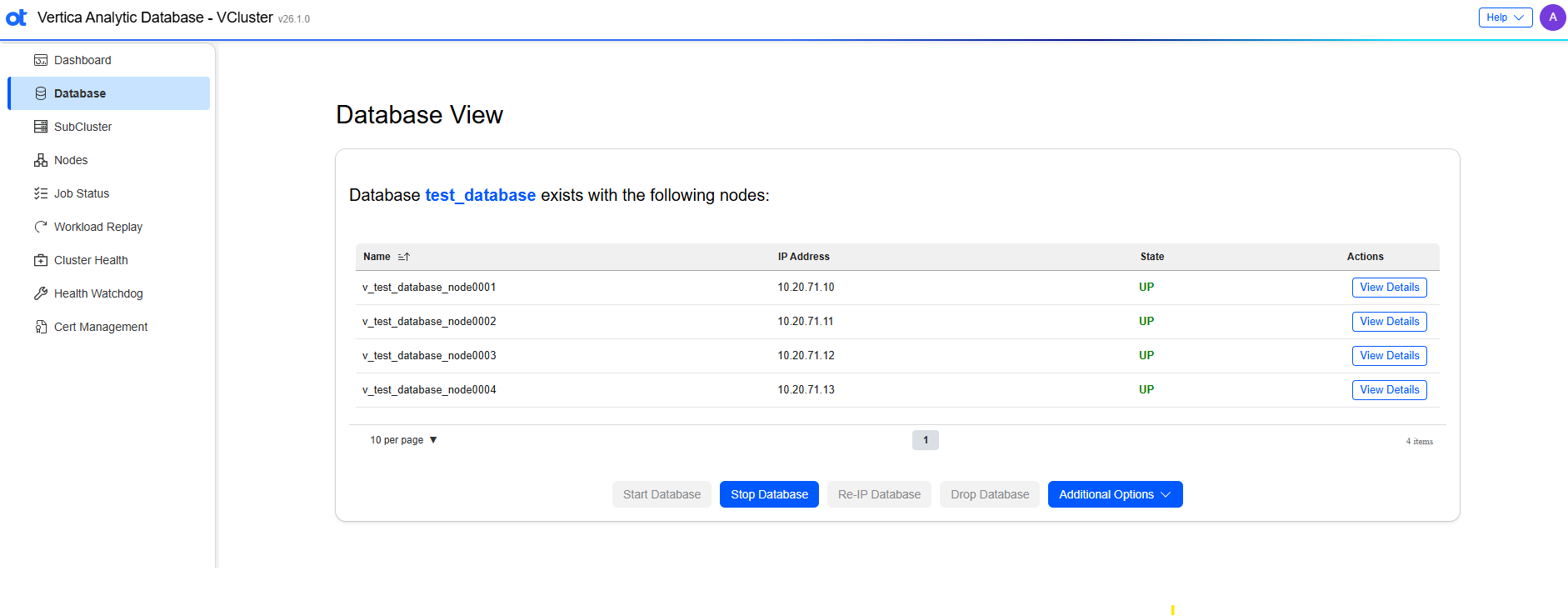The width and height of the screenshot is (1568, 616).
Task: Open the Help dropdown
Action: [1506, 18]
